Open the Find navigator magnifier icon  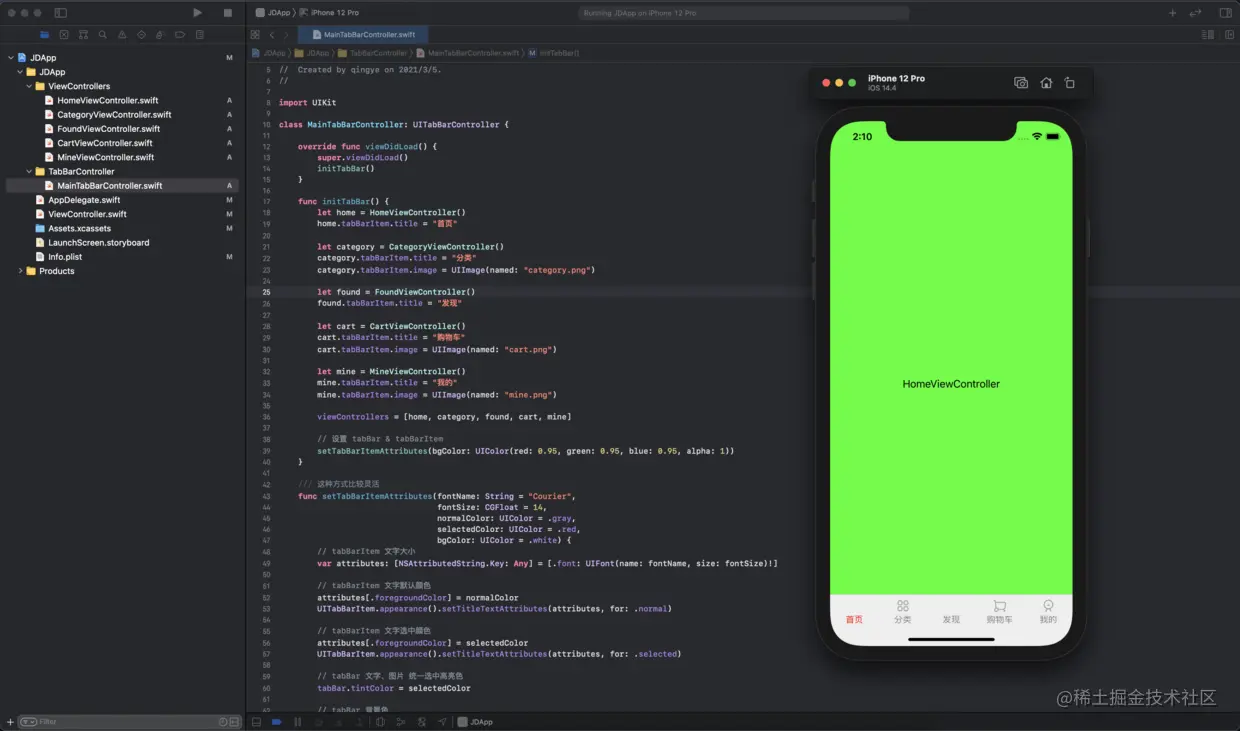point(103,35)
